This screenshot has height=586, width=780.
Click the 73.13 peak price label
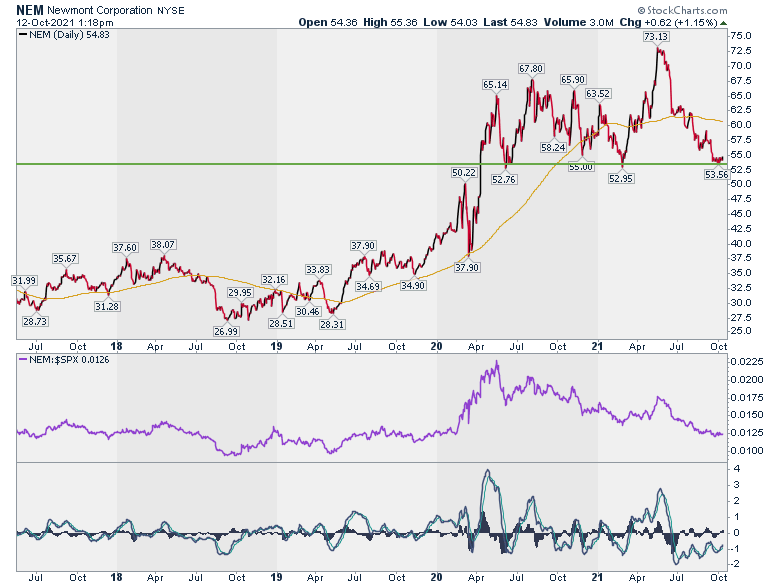point(656,36)
